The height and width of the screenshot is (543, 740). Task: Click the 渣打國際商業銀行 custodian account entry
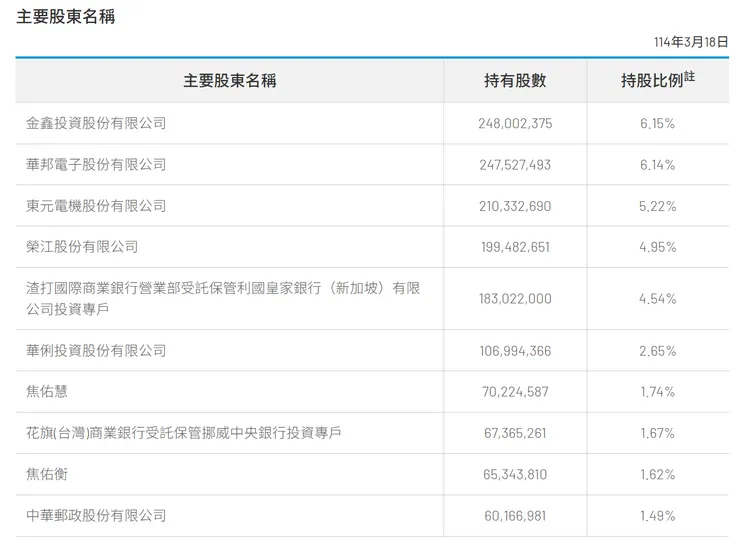pos(223,298)
